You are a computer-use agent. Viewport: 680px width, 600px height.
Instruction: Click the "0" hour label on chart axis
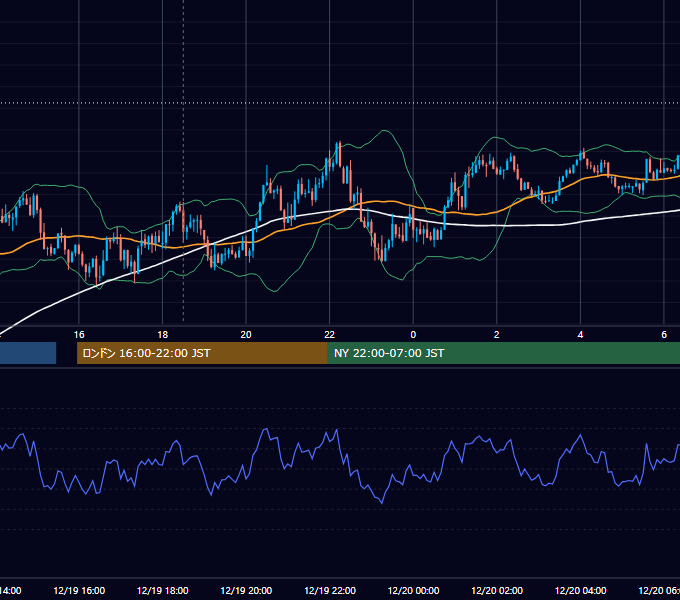pyautogui.click(x=413, y=334)
